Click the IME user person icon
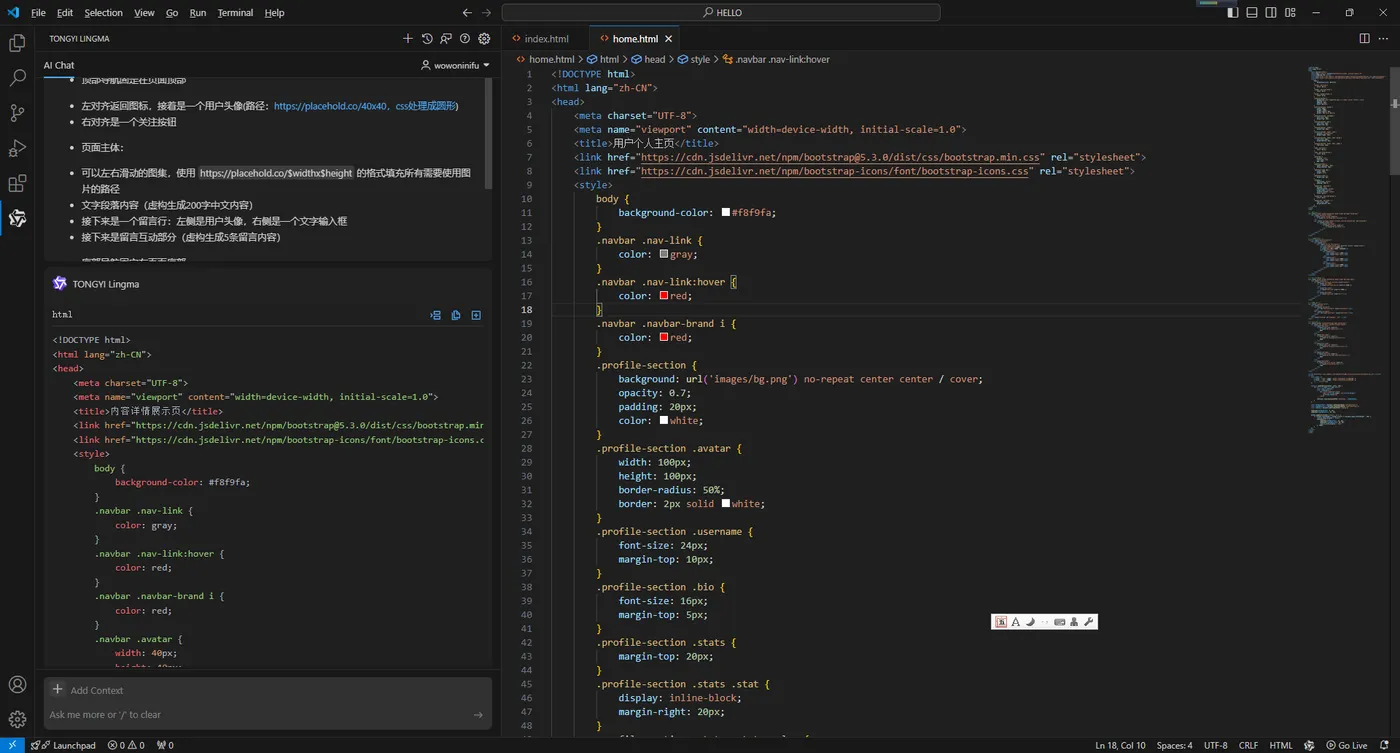This screenshot has width=1400, height=753. (x=1075, y=622)
